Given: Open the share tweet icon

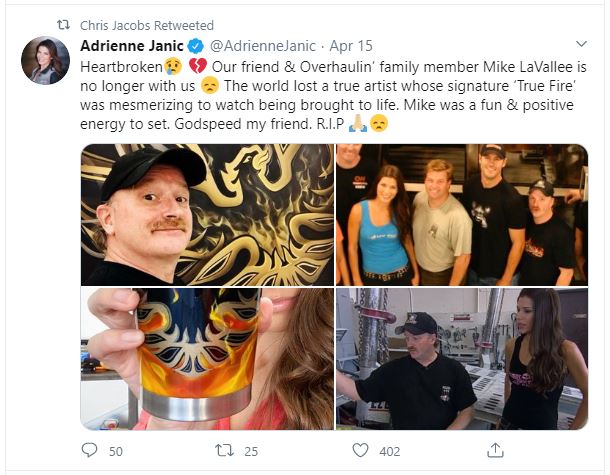Looking at the screenshot, I should click(492, 451).
